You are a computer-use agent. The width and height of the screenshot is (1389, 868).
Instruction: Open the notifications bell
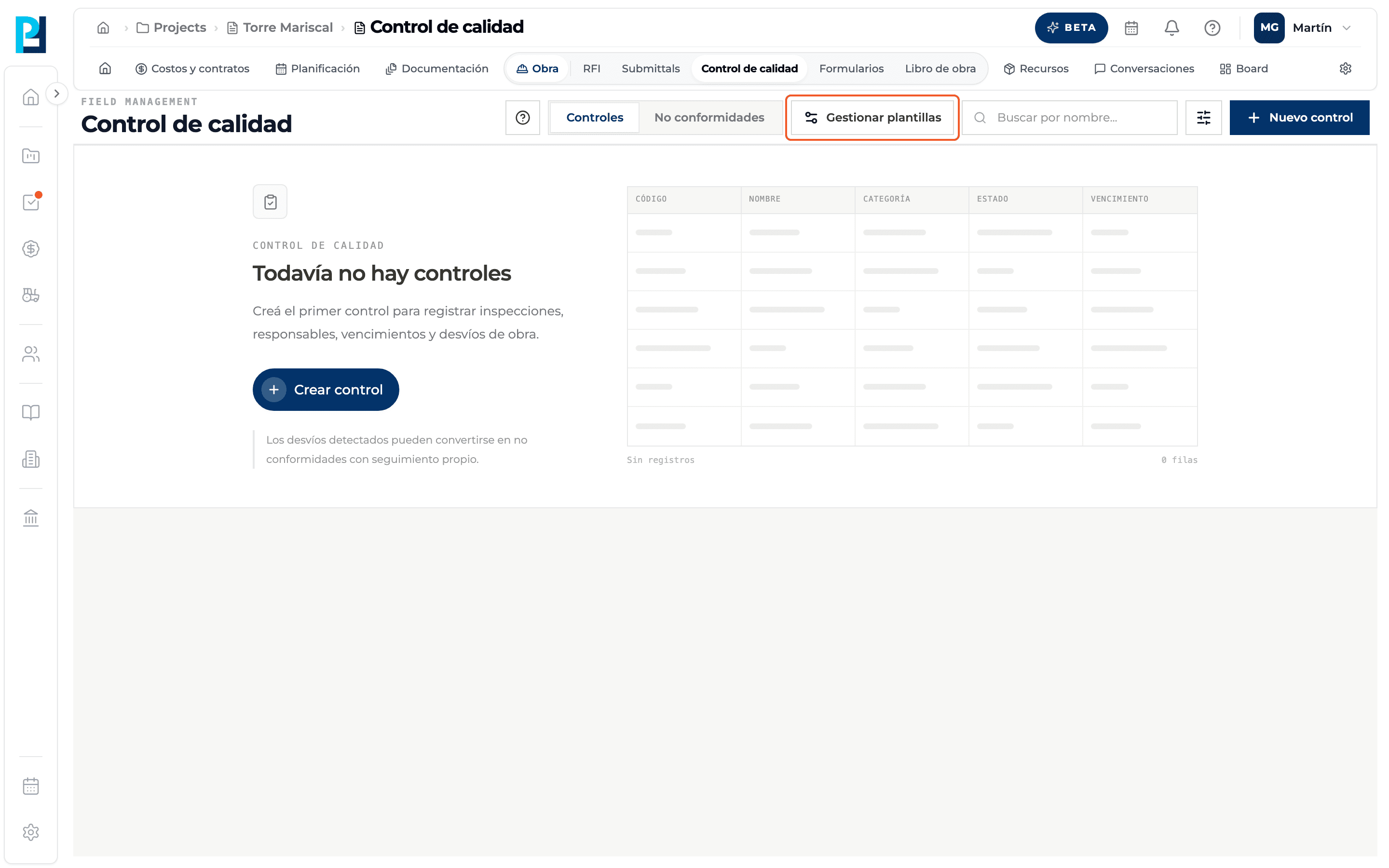click(1171, 27)
